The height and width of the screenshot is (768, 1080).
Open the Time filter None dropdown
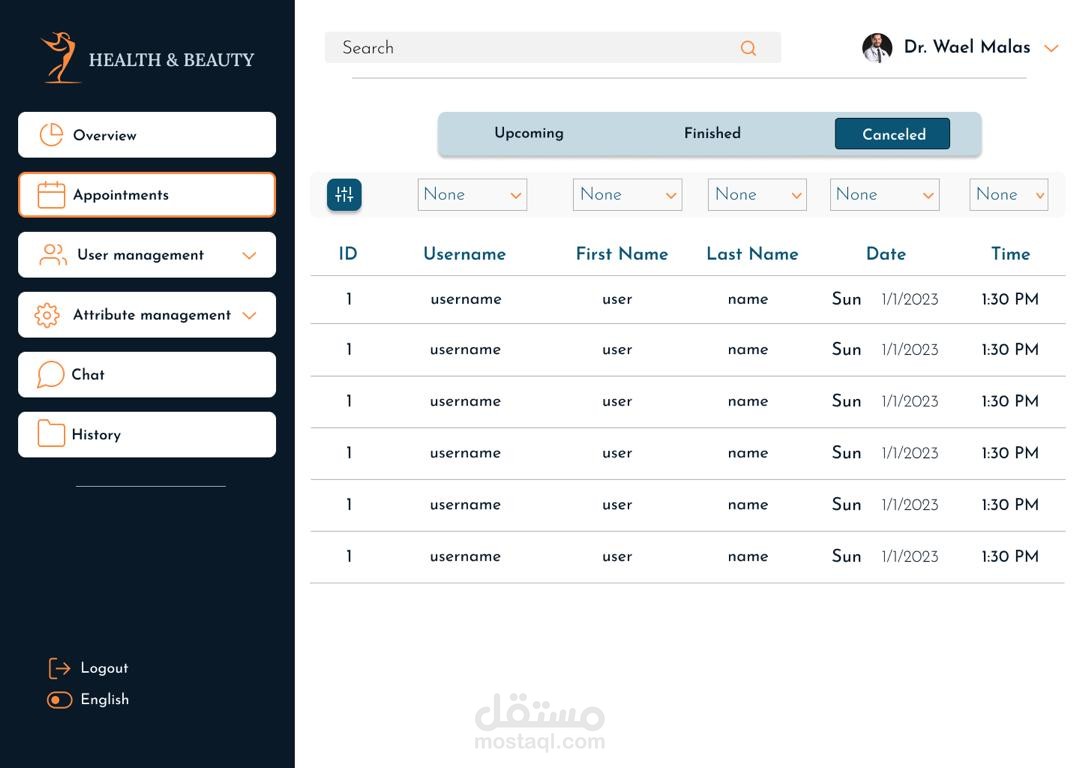pyautogui.click(x=1008, y=195)
